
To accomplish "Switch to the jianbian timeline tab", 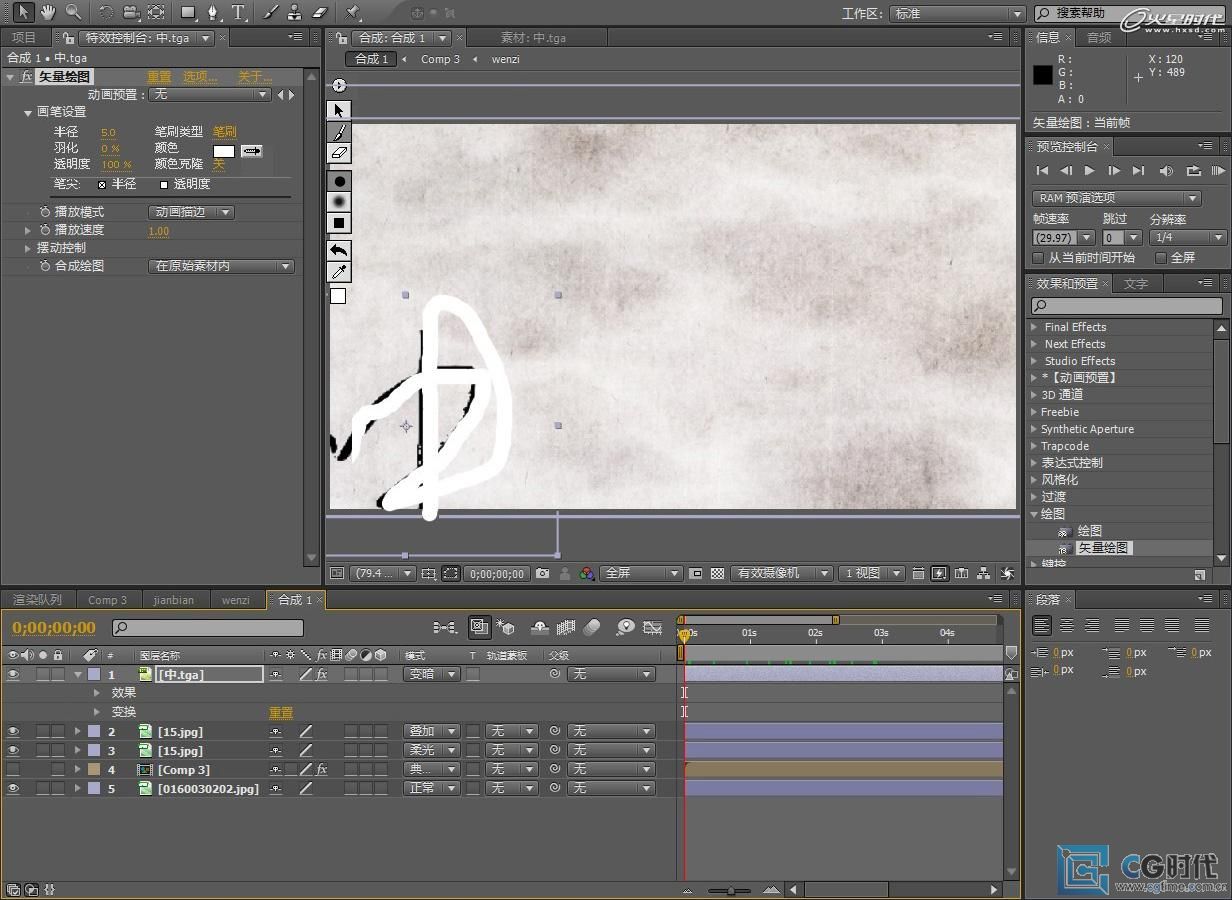I will (174, 600).
